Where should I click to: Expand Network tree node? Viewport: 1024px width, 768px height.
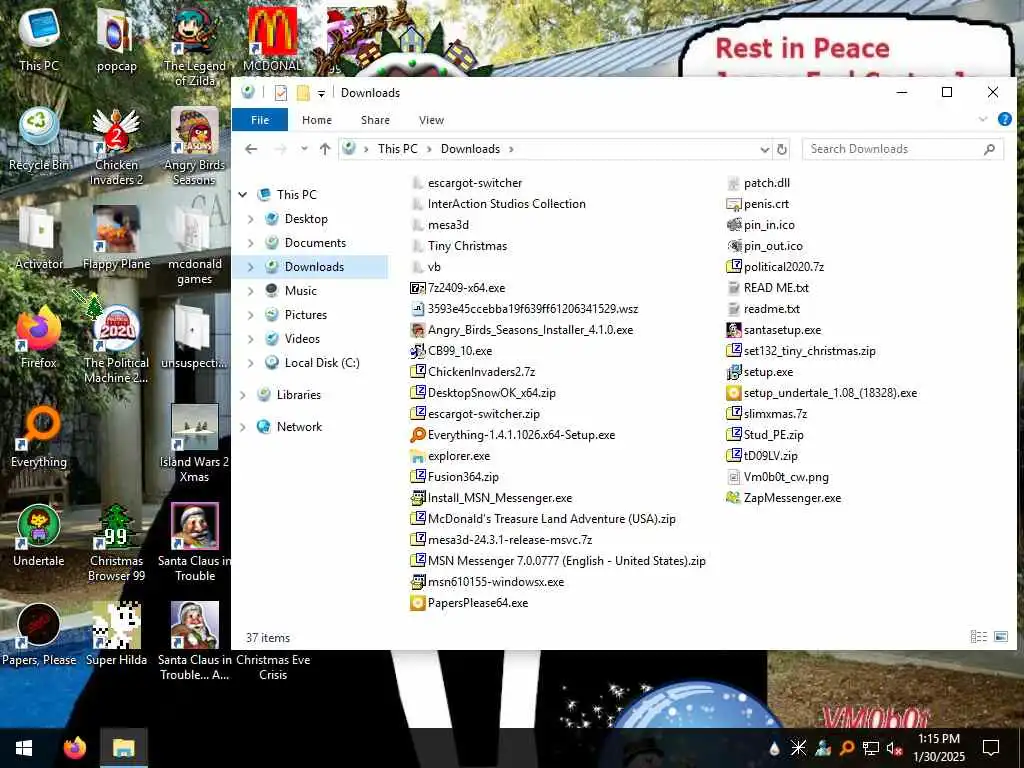(x=243, y=427)
